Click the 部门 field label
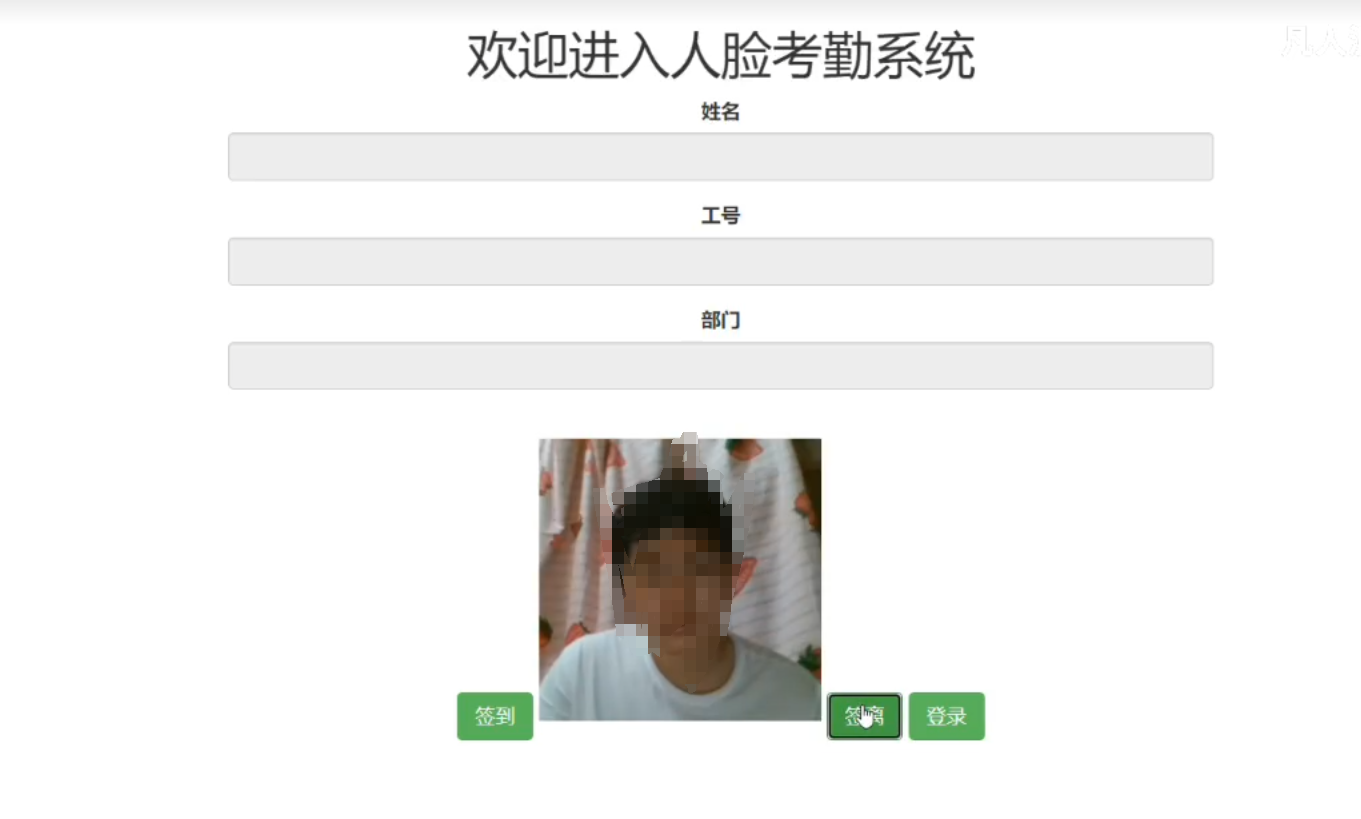 [720, 321]
